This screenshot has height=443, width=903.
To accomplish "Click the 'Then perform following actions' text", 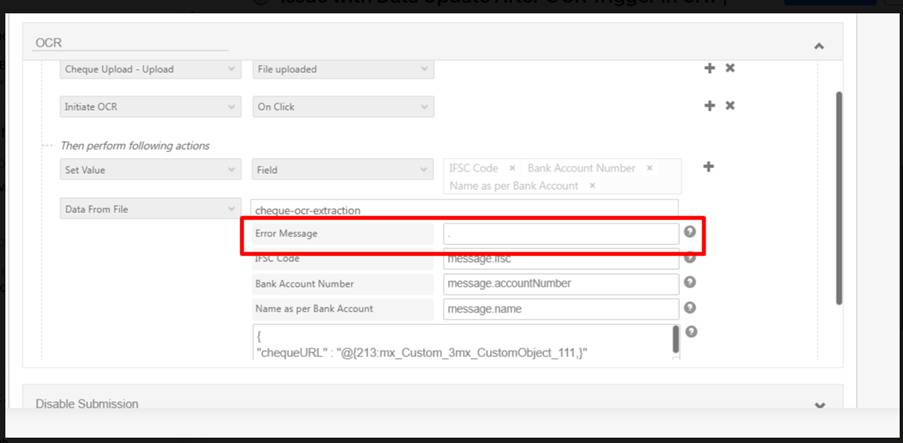I will coord(135,146).
